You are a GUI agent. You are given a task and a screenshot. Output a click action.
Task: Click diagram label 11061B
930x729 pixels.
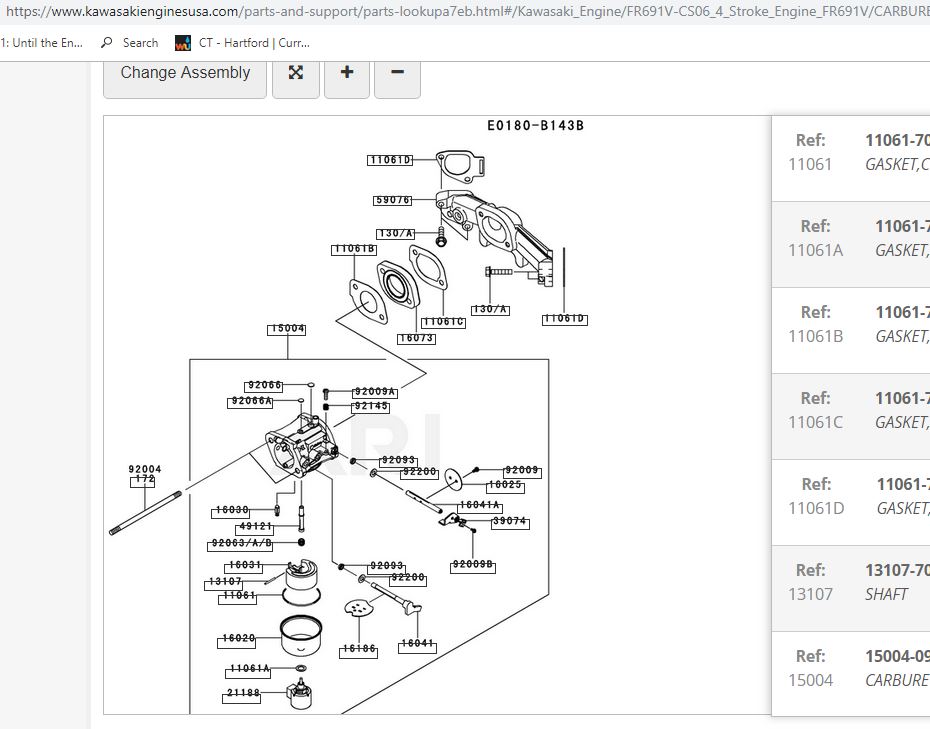[x=353, y=250]
